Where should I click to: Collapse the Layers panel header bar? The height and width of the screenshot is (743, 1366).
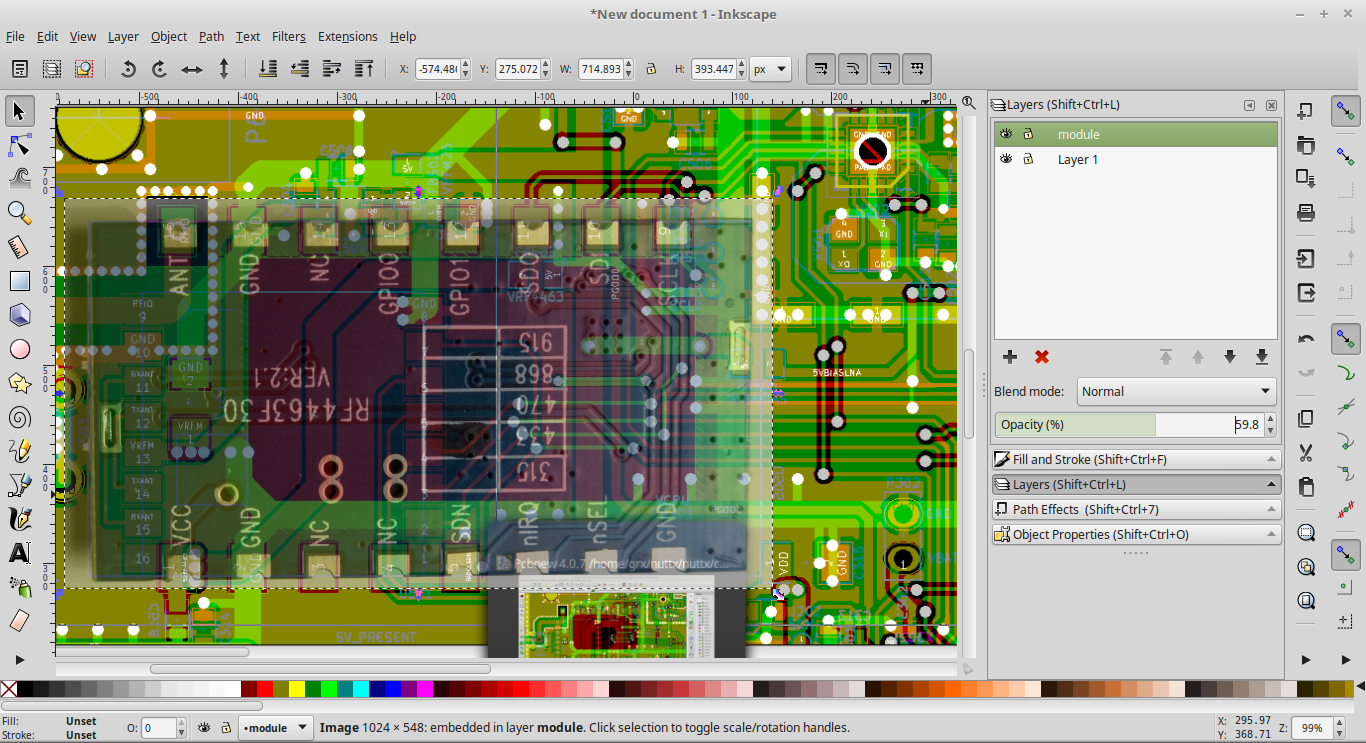coord(1136,484)
